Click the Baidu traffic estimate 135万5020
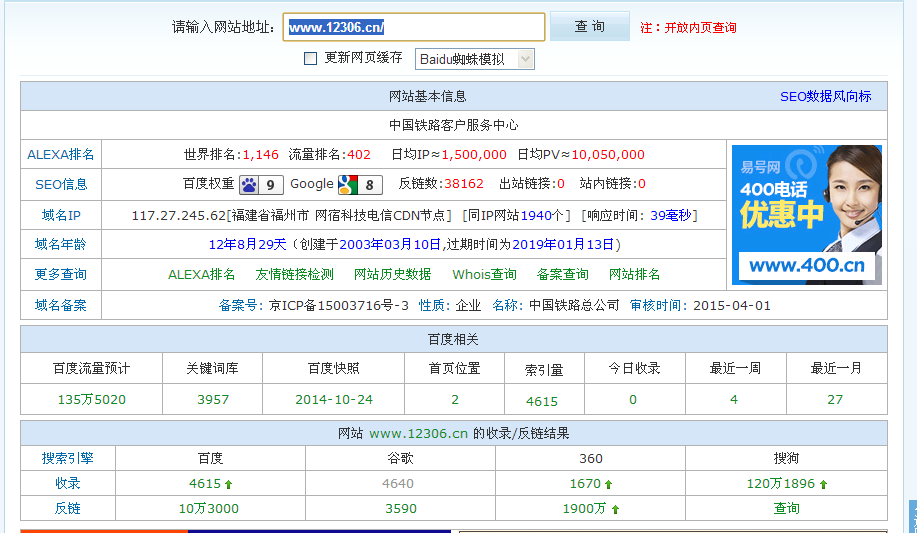 tap(92, 400)
